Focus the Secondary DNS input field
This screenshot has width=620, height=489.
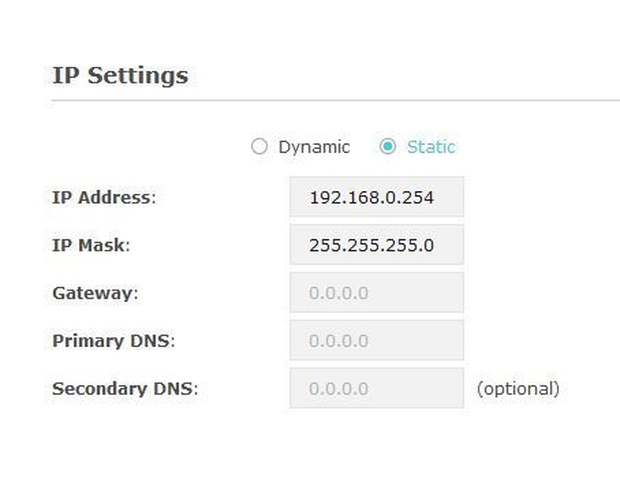[x=376, y=389]
